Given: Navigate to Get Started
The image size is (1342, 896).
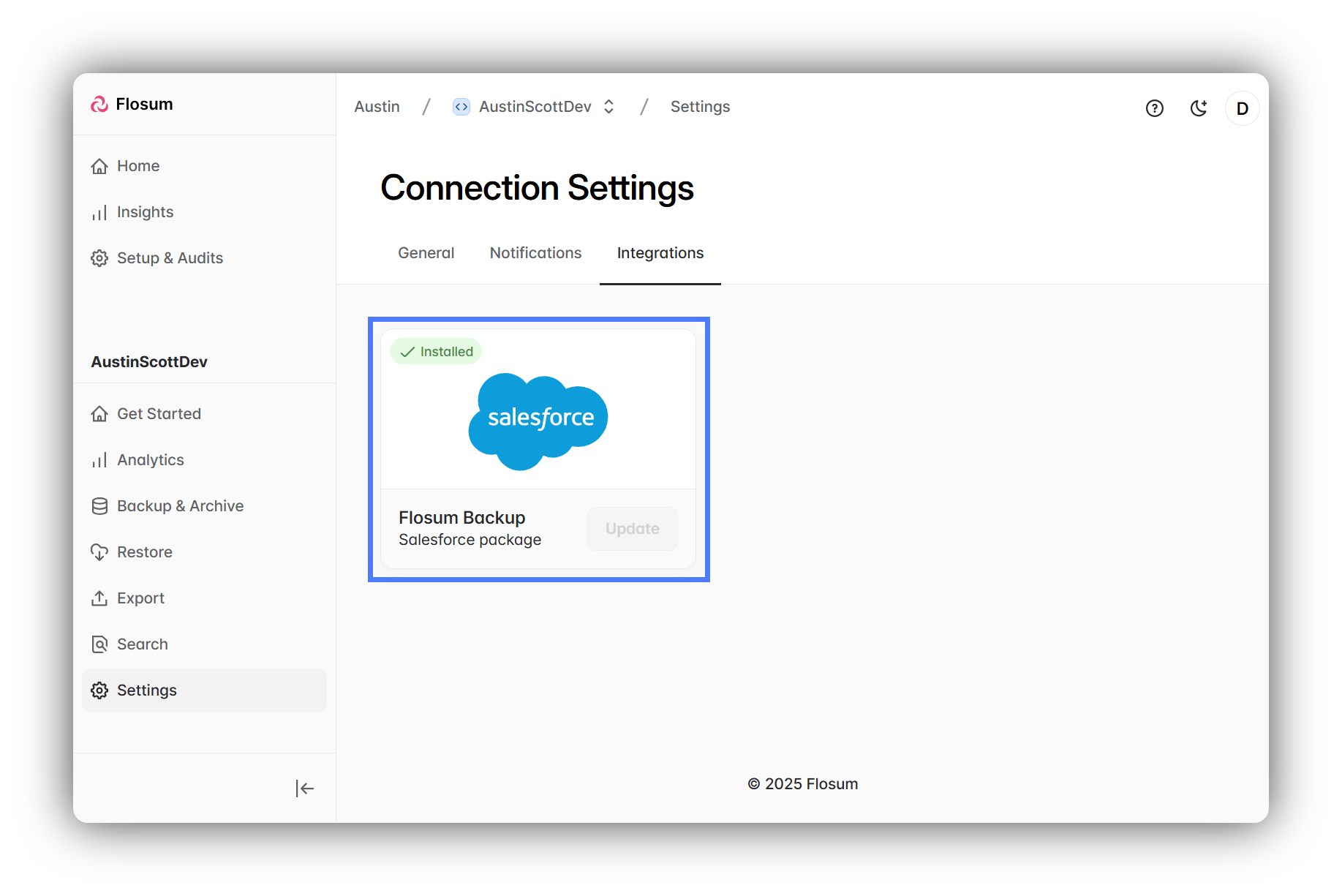Looking at the screenshot, I should coord(159,414).
